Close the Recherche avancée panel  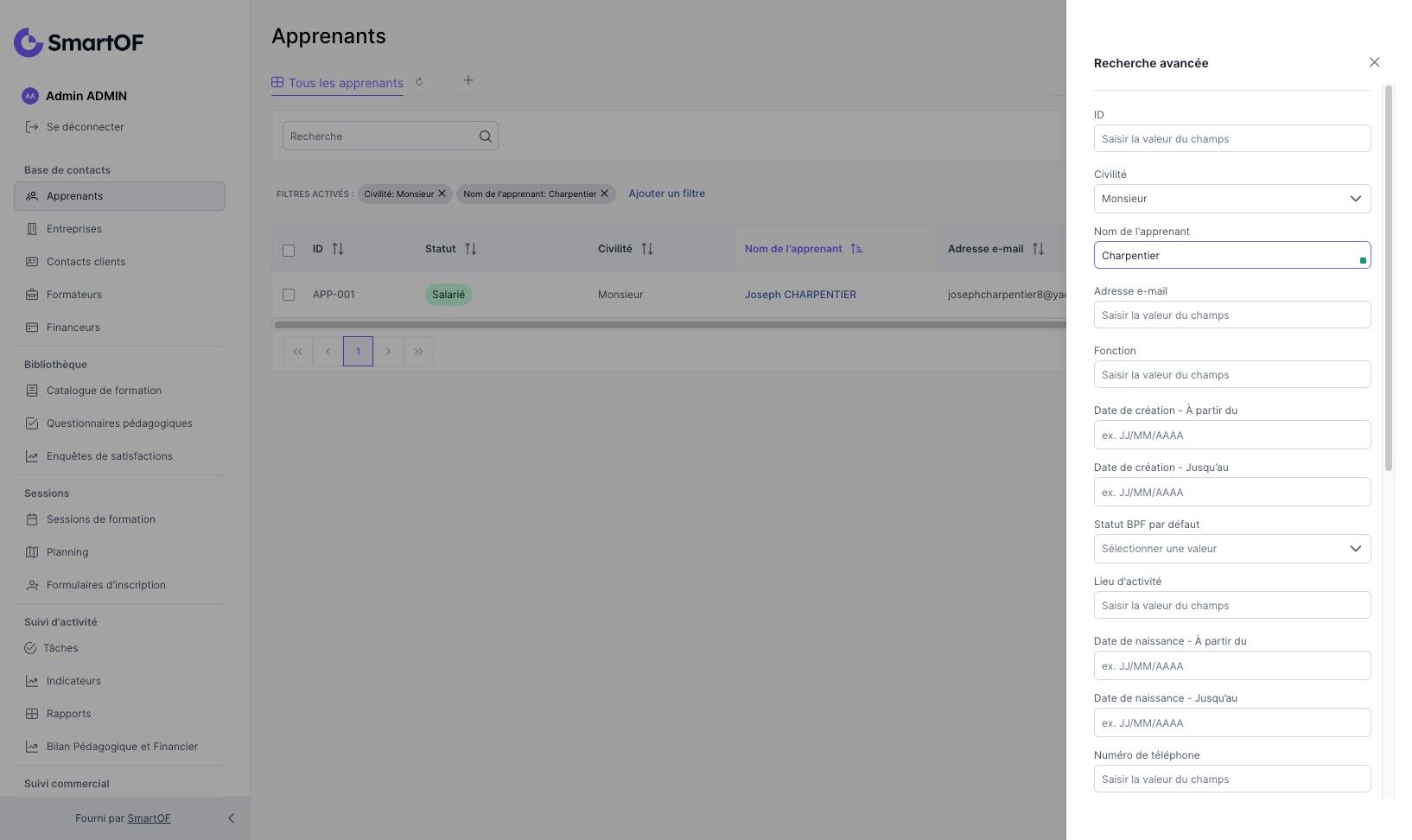(1374, 62)
